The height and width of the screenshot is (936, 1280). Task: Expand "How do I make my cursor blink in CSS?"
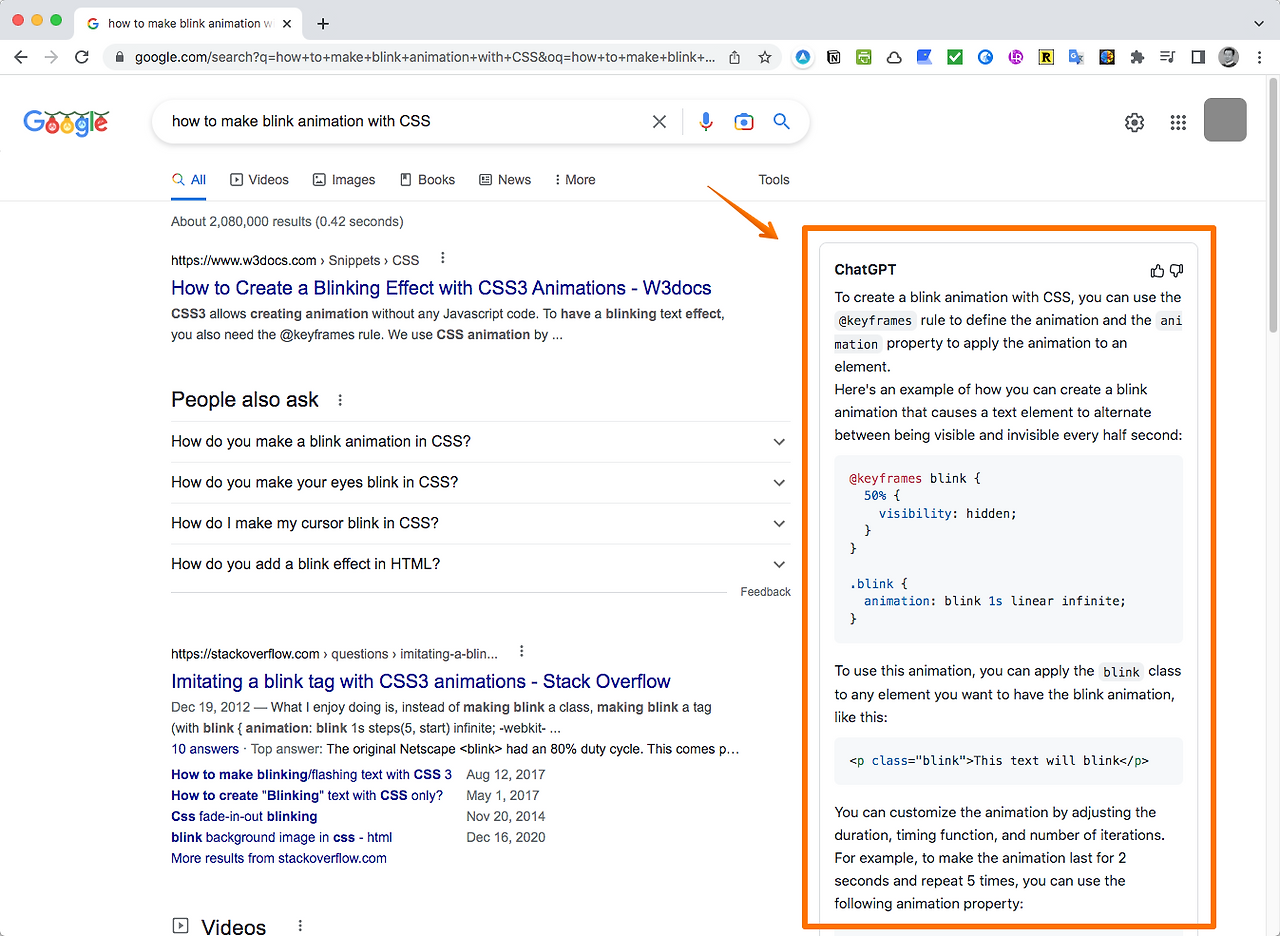pos(481,523)
